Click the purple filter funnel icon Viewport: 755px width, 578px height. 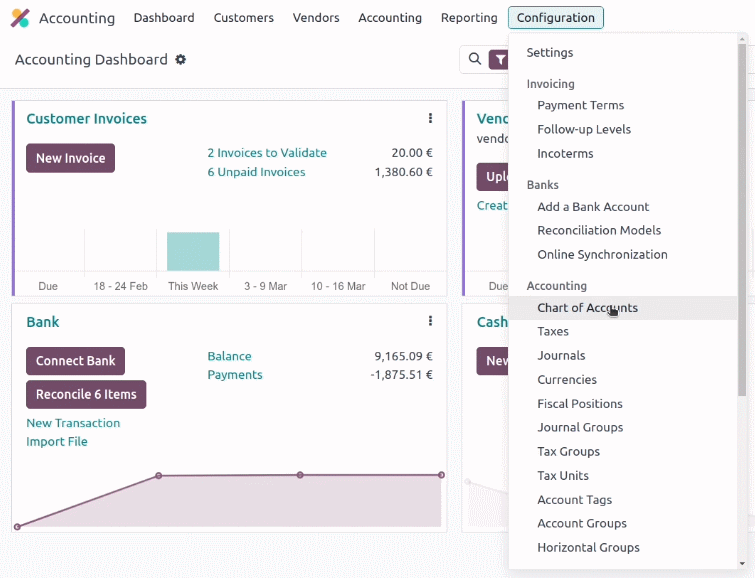(x=499, y=60)
